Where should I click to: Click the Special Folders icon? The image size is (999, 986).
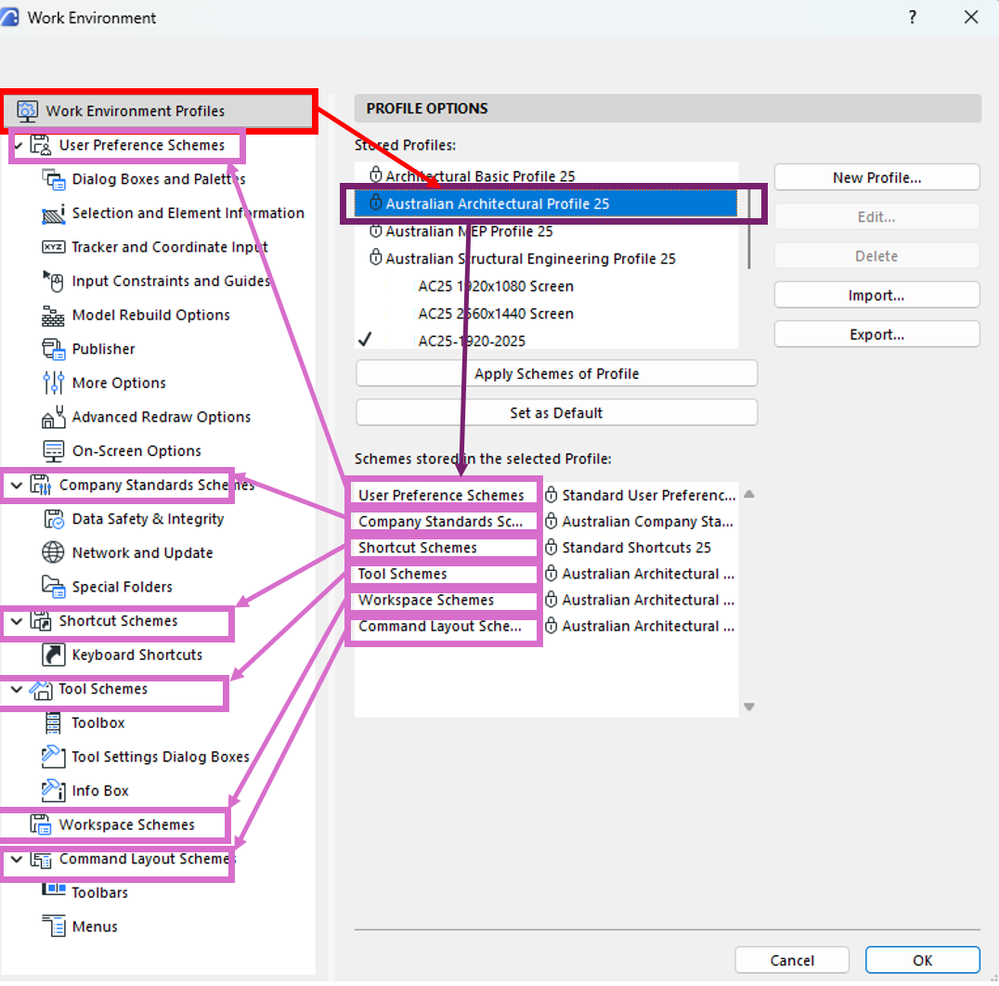point(54,587)
